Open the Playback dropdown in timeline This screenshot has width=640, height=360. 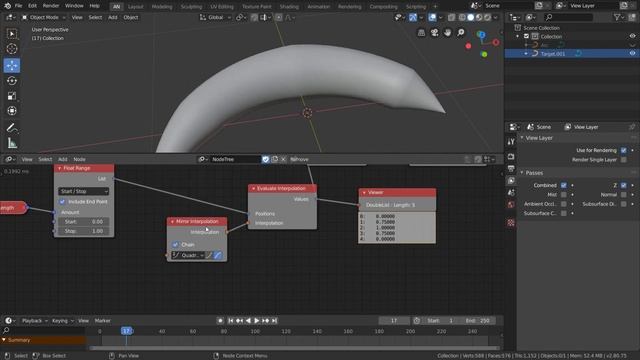tap(34, 321)
